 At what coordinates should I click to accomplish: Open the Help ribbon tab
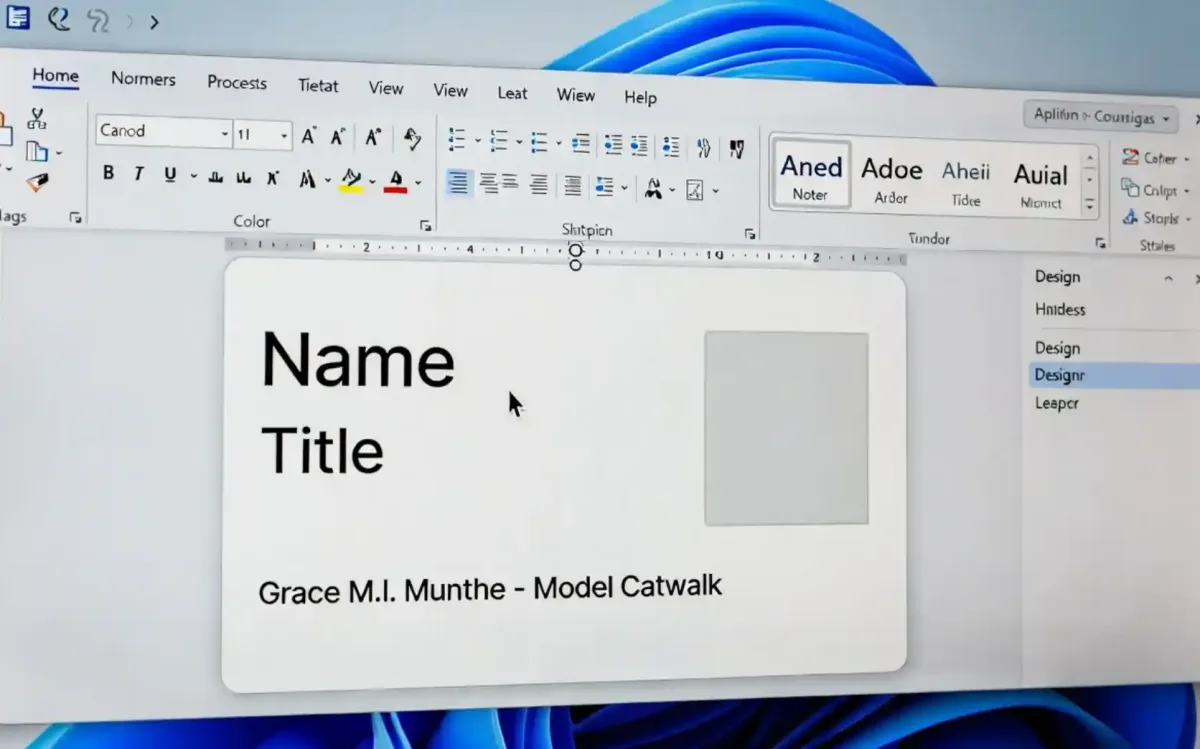640,98
